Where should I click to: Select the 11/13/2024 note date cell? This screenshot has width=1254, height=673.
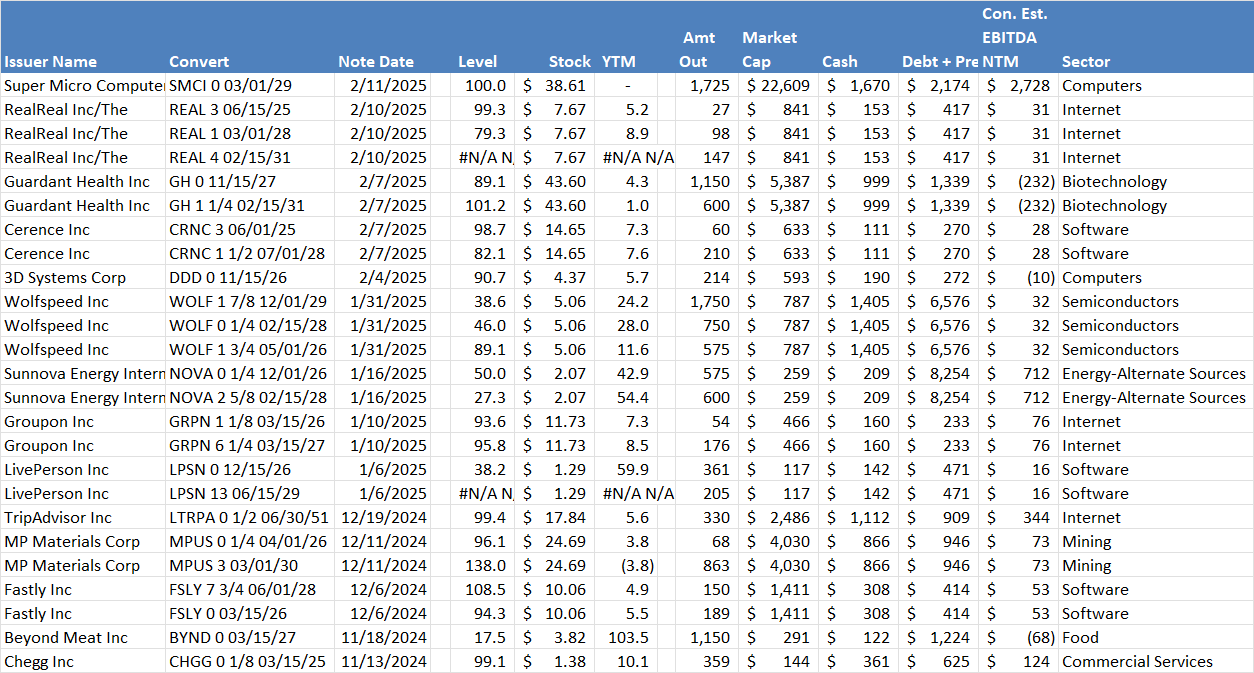[381, 662]
